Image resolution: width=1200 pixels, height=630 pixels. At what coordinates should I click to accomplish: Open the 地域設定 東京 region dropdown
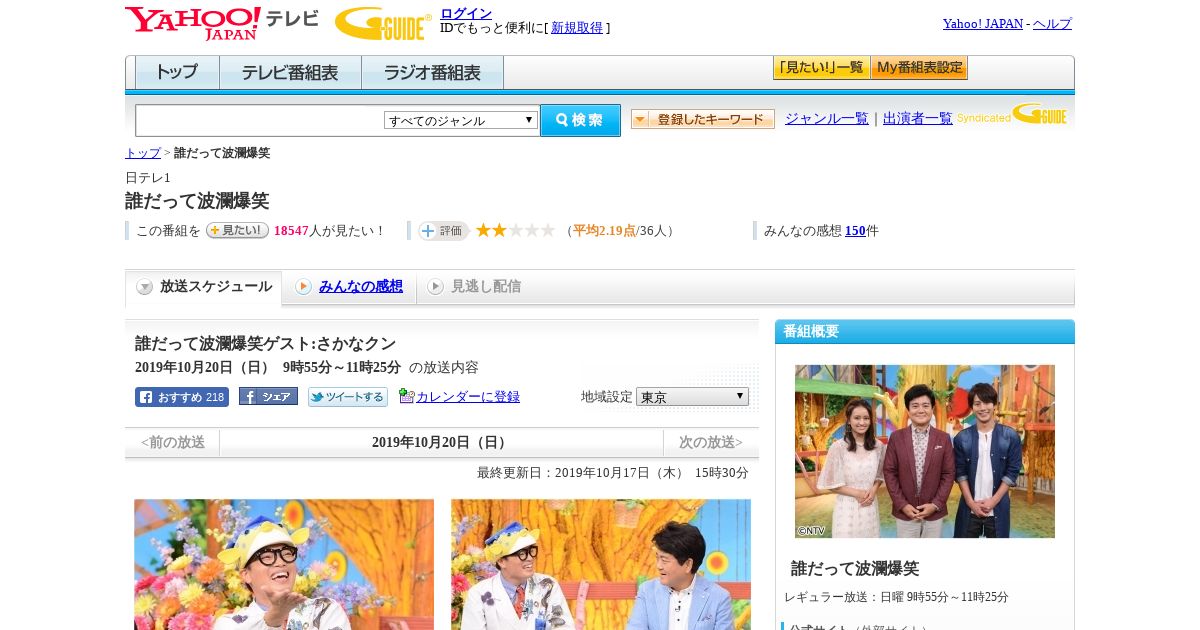(x=692, y=396)
